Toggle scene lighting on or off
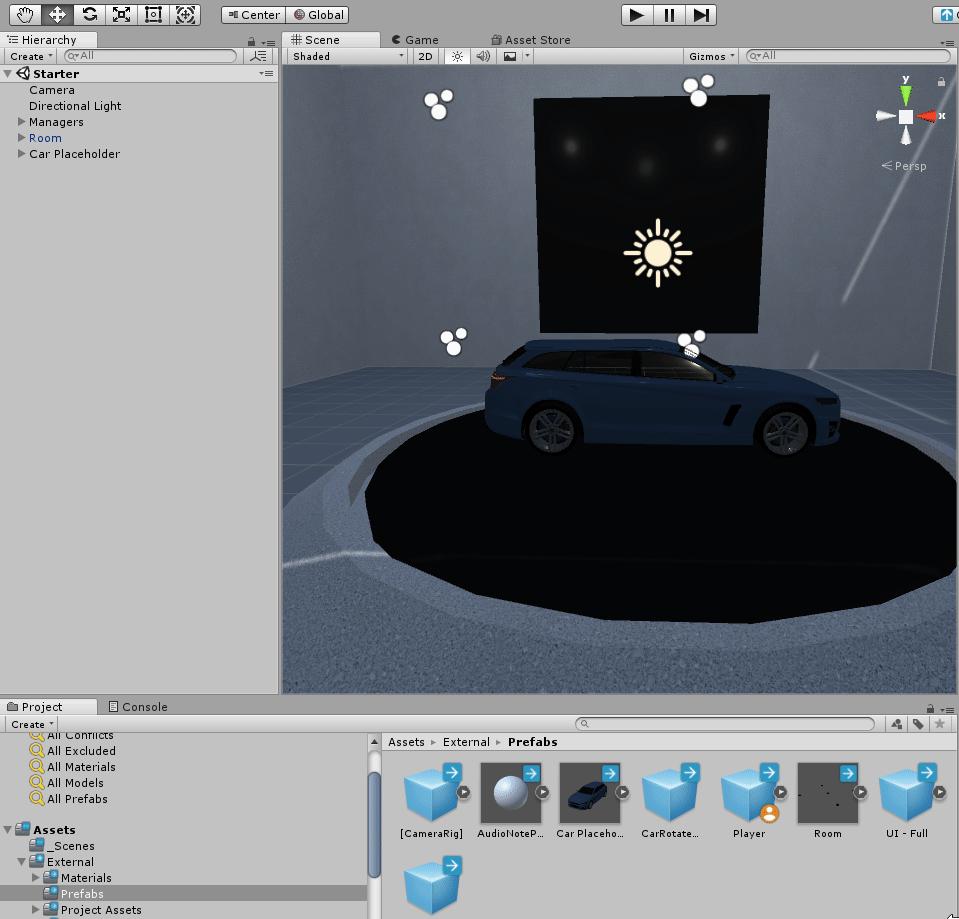Image resolution: width=959 pixels, height=919 pixels. pyautogui.click(x=457, y=57)
